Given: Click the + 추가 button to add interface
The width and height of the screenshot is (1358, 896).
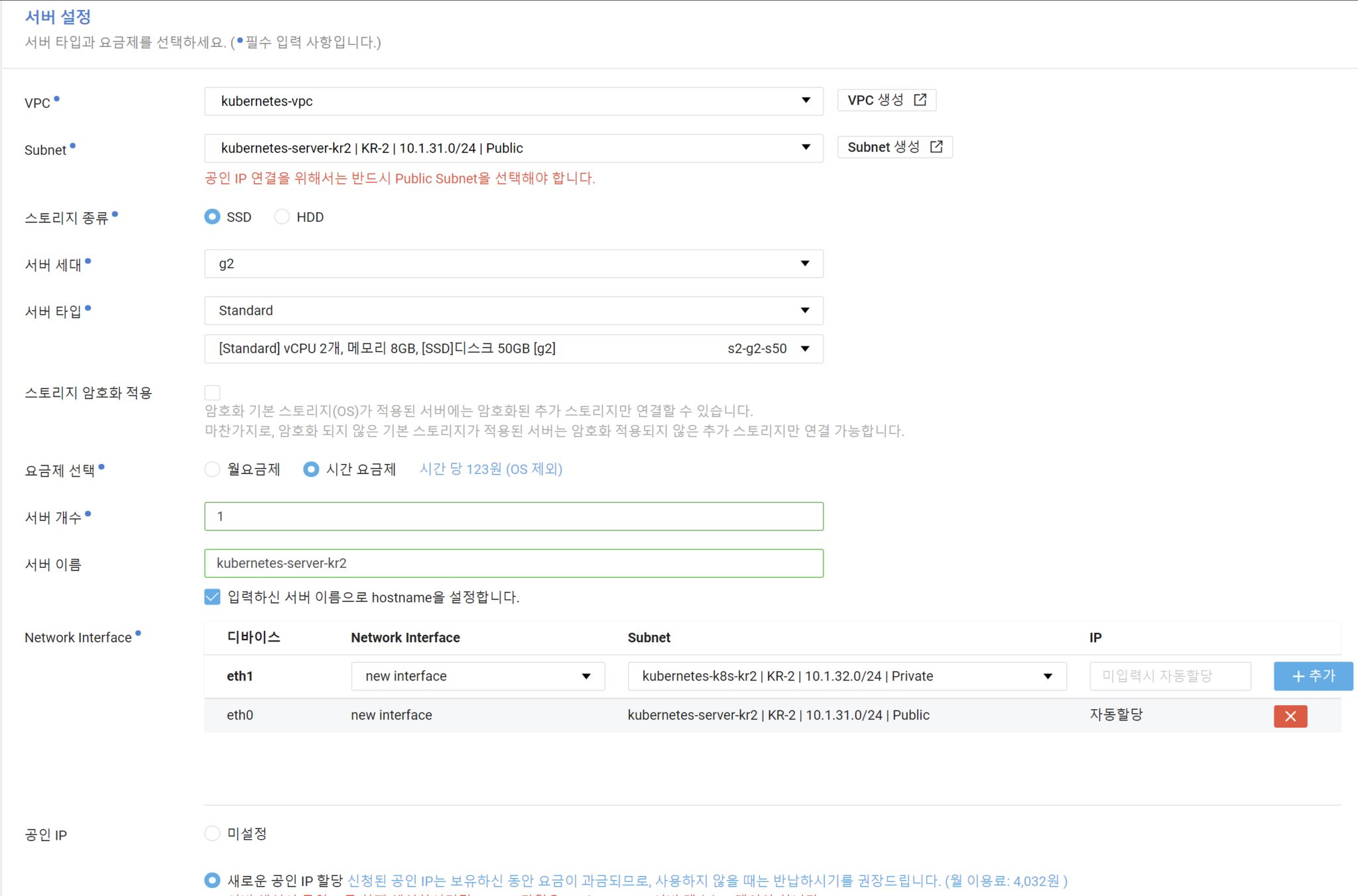Looking at the screenshot, I should pos(1313,676).
